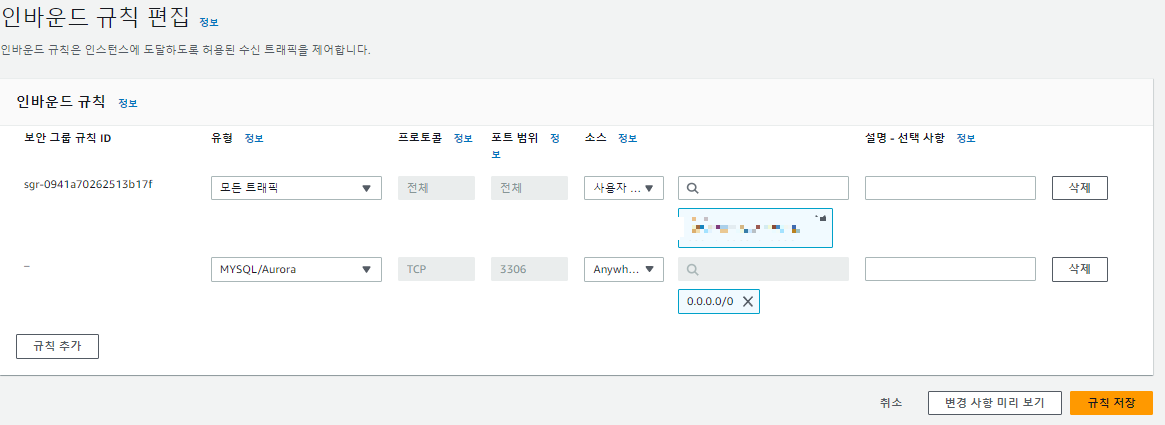This screenshot has height=425, width=1165.
Task: Click the 보안 그룹 규칙 ID column header
Action: (68, 138)
